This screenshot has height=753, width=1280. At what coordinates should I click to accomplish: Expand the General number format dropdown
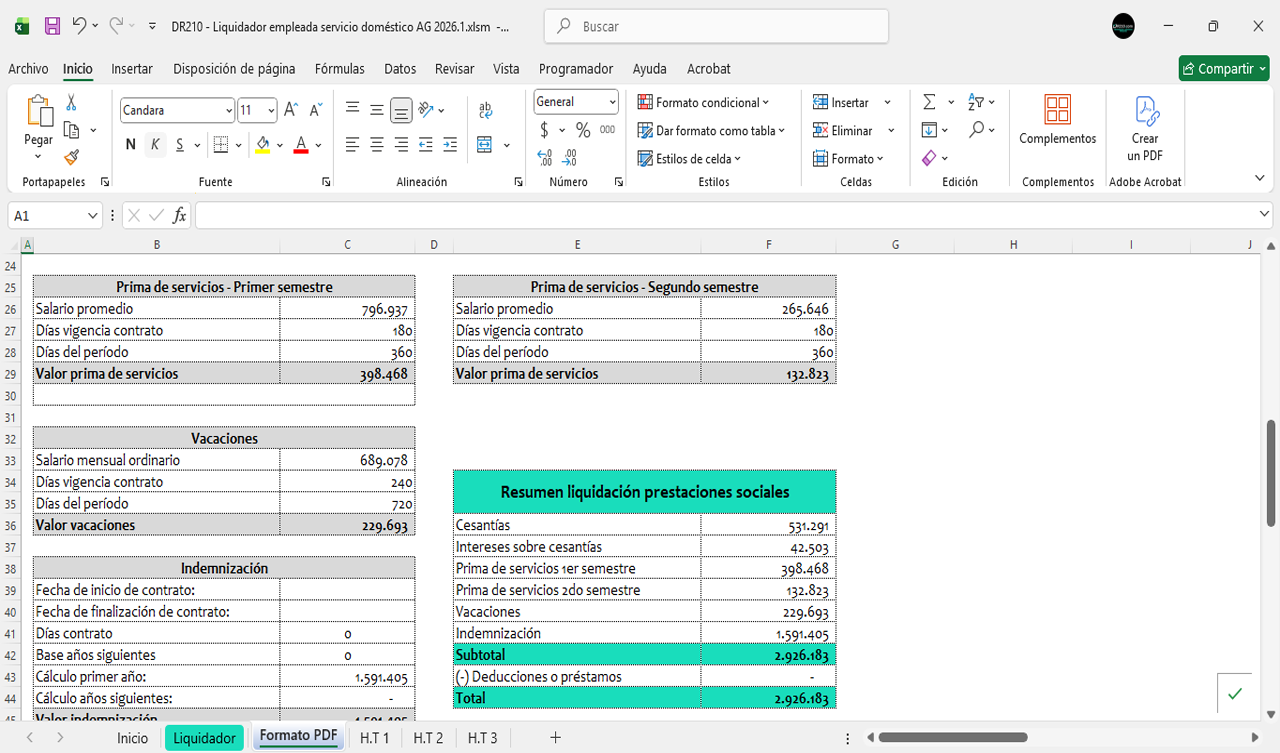tap(612, 102)
